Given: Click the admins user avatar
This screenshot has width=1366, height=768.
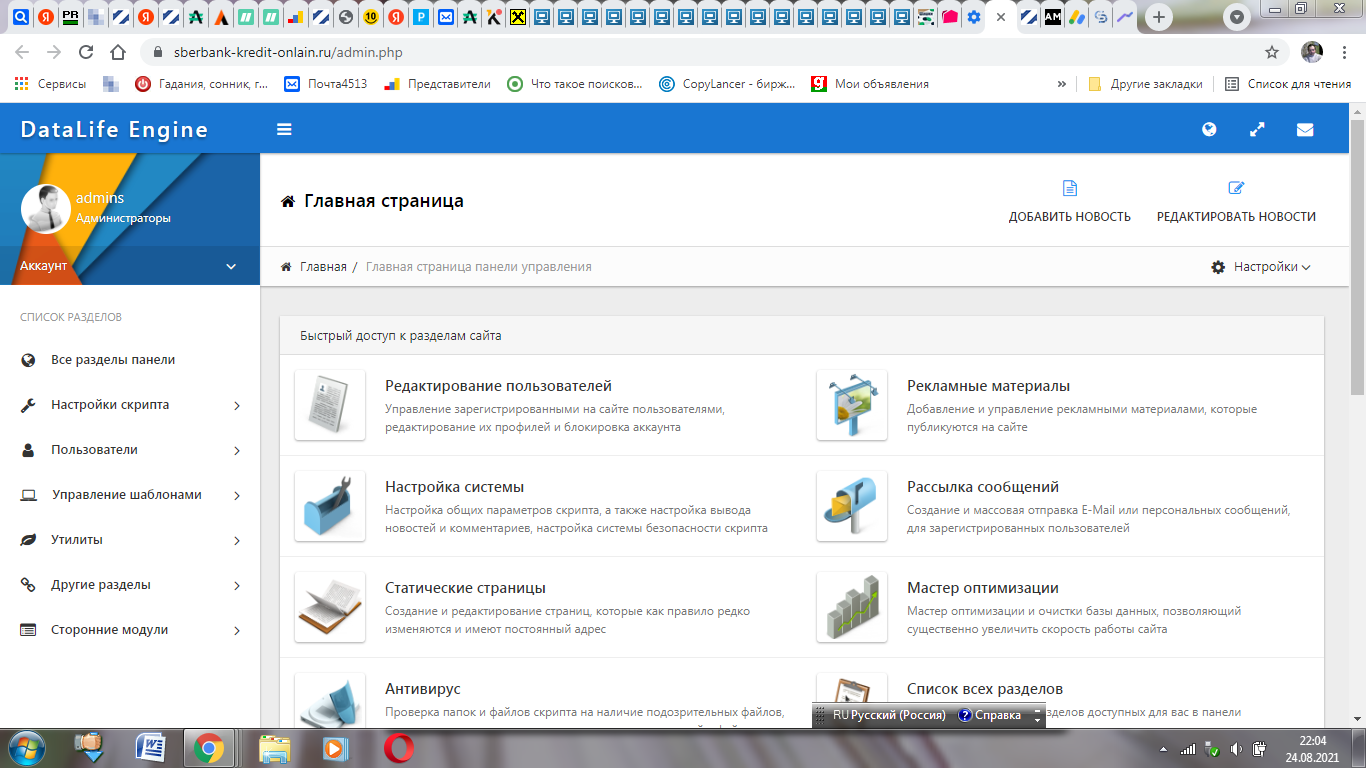Looking at the screenshot, I should coord(45,208).
